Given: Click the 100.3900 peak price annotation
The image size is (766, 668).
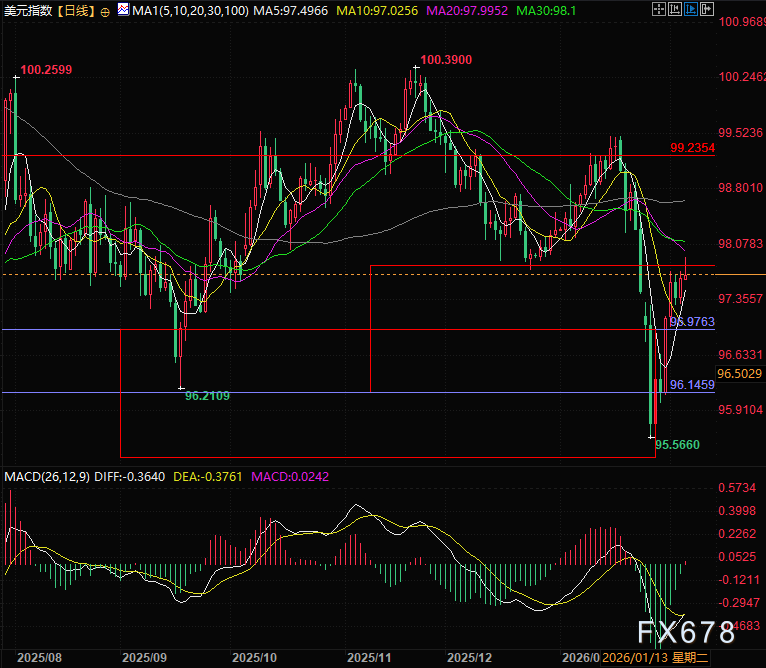Looking at the screenshot, I should click(446, 60).
